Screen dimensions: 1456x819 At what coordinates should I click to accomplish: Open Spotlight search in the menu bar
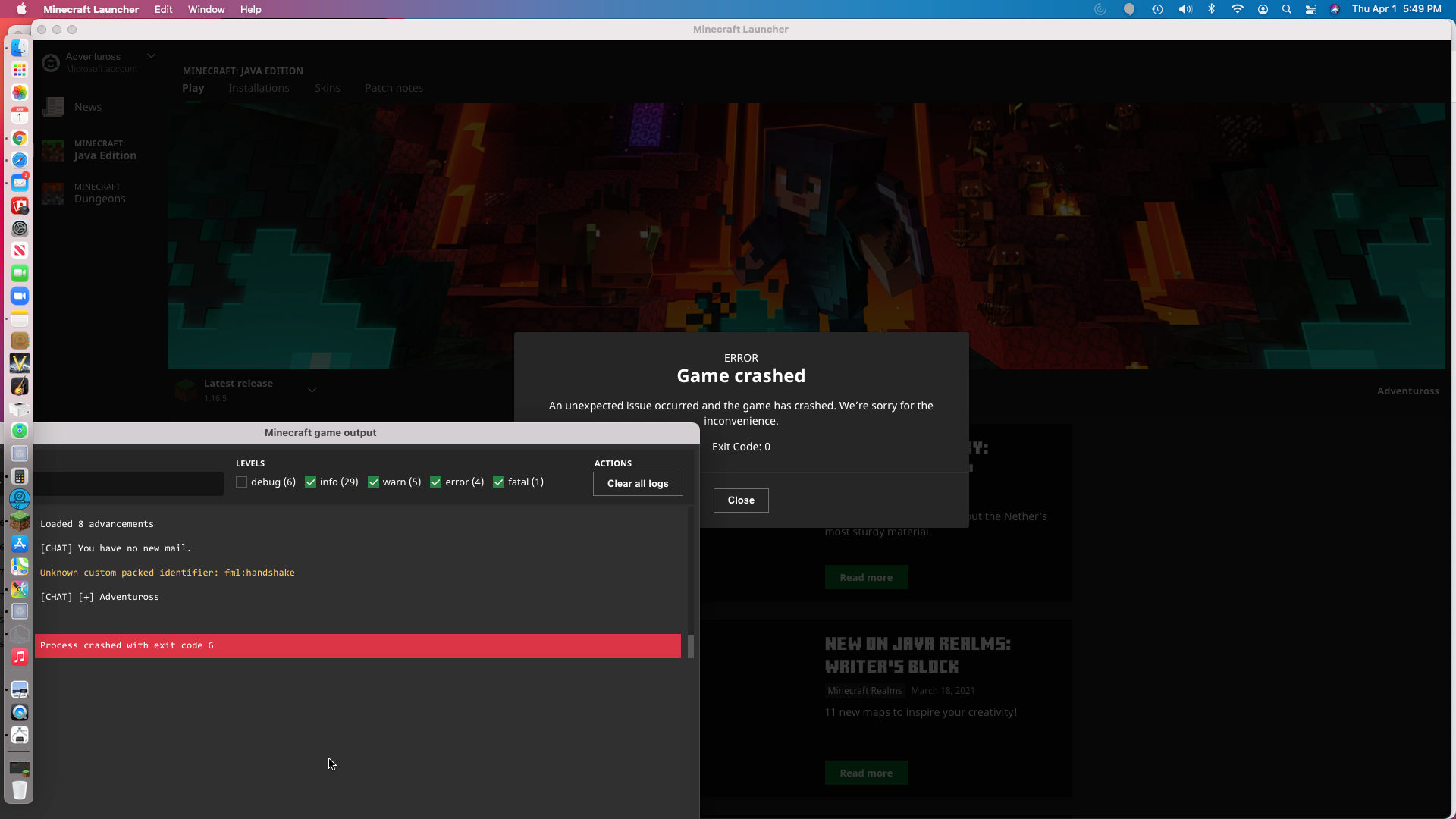point(1287,9)
